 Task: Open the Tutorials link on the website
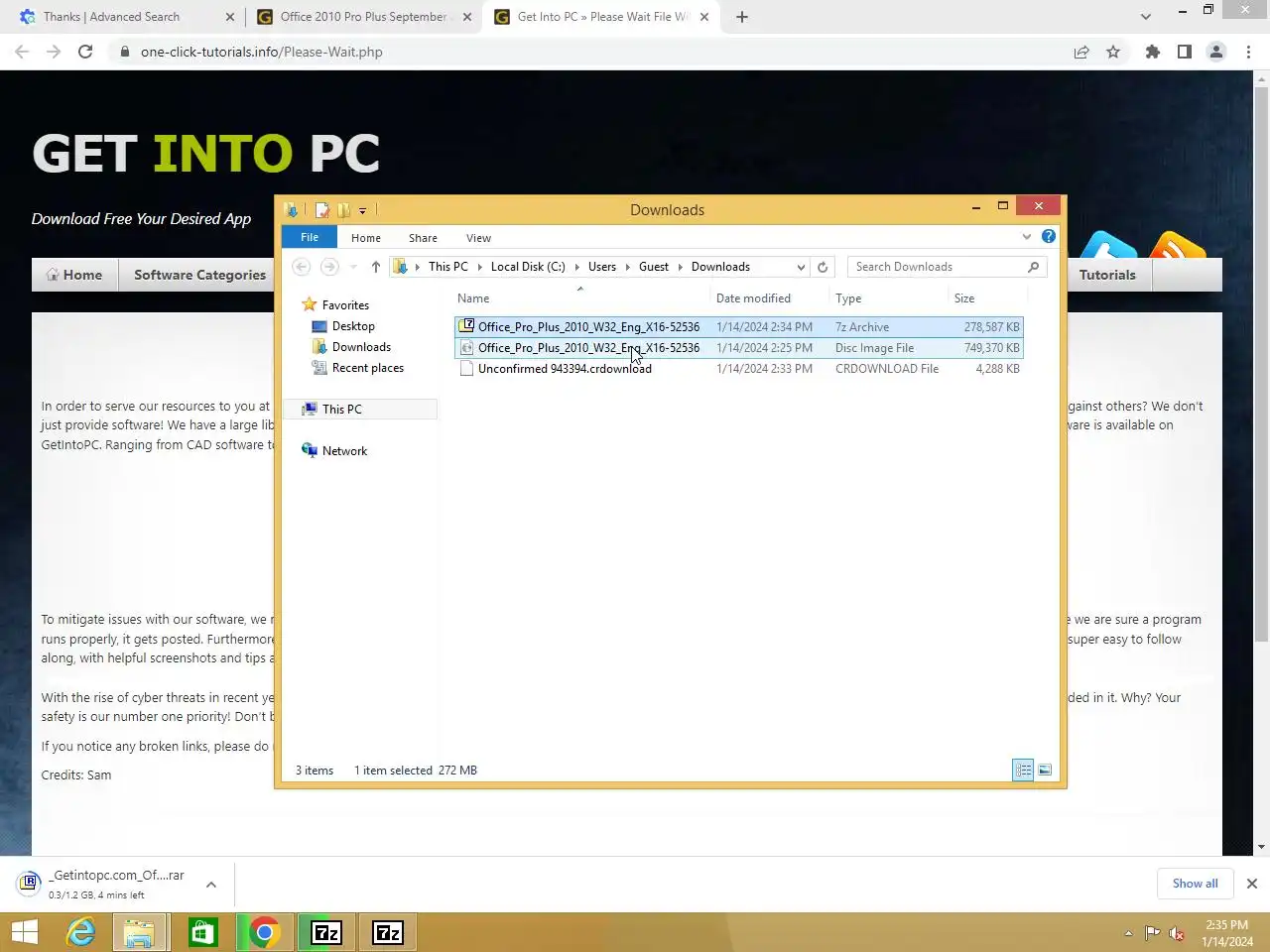click(1107, 275)
